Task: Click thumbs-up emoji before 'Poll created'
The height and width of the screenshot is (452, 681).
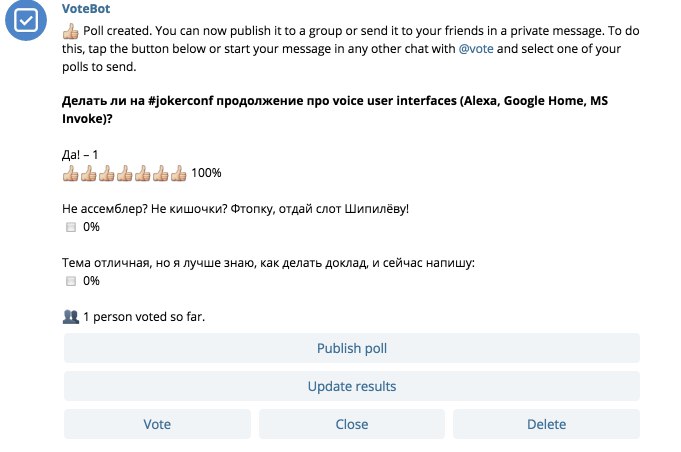Action: [x=70, y=31]
